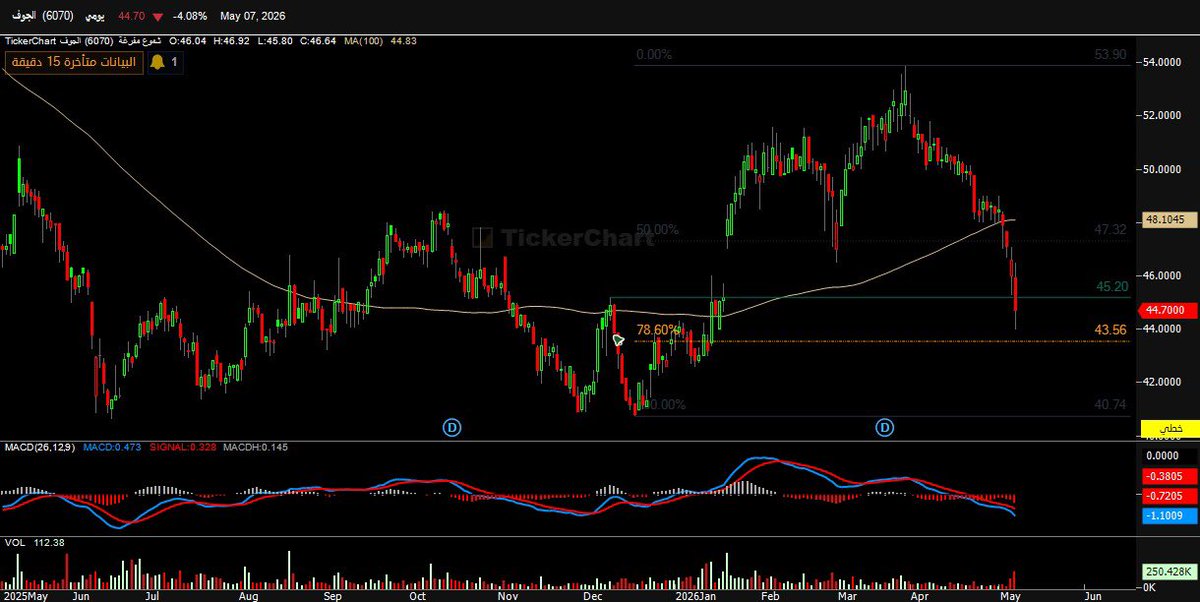
Task: Click the يومي interval label
Action: 93,17
